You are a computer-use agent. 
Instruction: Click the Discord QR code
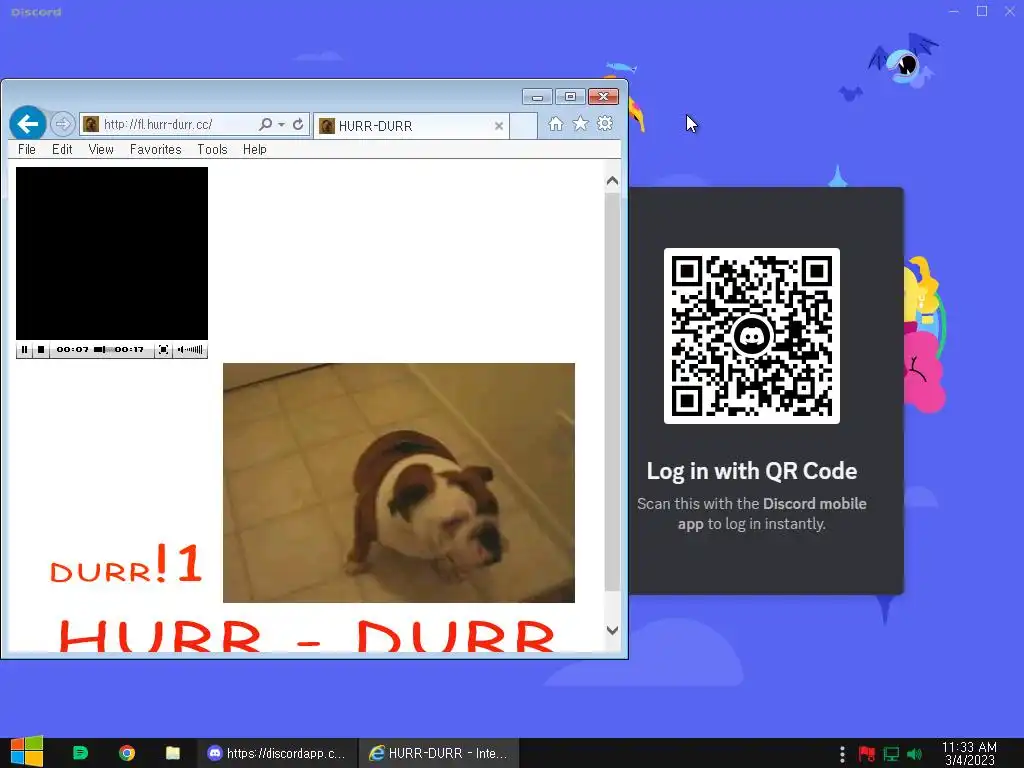coord(752,336)
